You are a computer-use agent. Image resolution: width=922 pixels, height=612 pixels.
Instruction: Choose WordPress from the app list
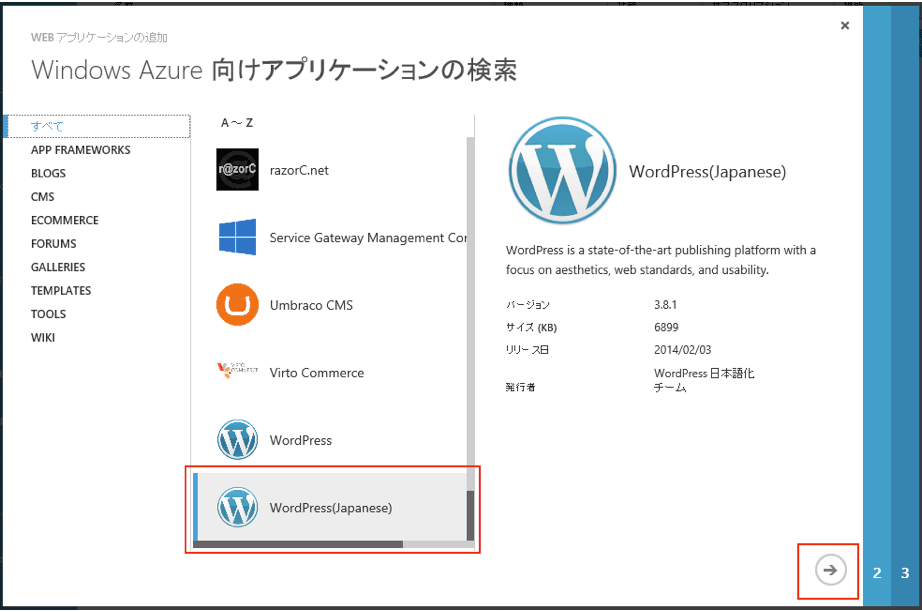(x=330, y=440)
